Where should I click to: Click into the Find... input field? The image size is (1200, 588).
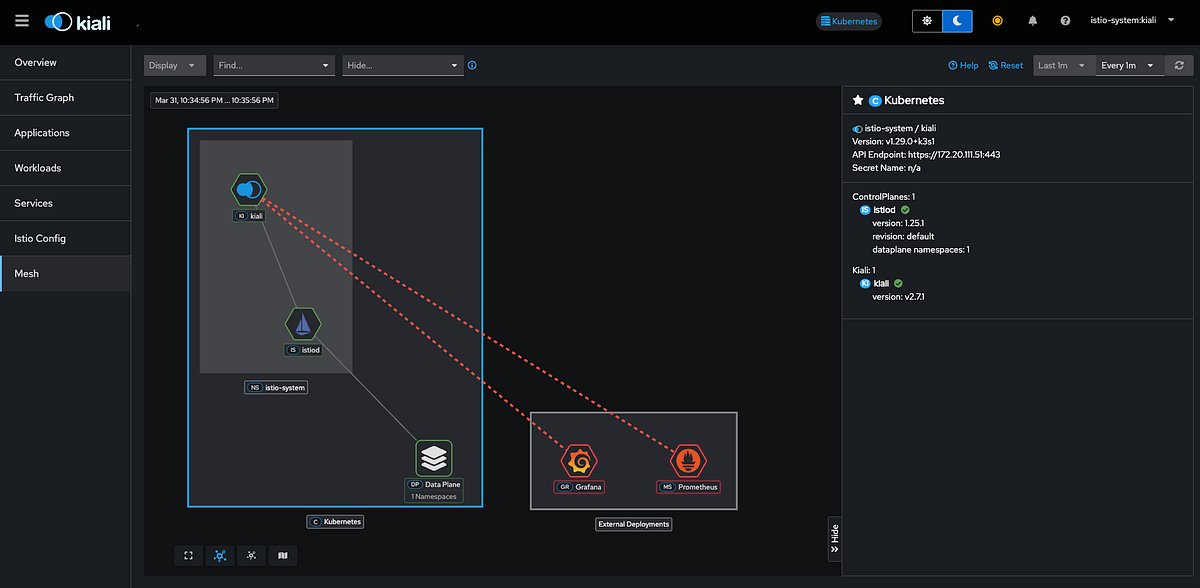click(266, 65)
